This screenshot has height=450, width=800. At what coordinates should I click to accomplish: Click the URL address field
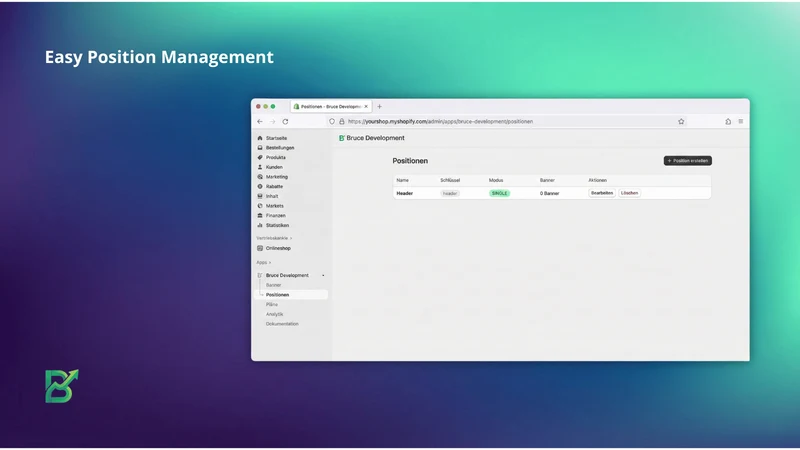[x=505, y=121]
